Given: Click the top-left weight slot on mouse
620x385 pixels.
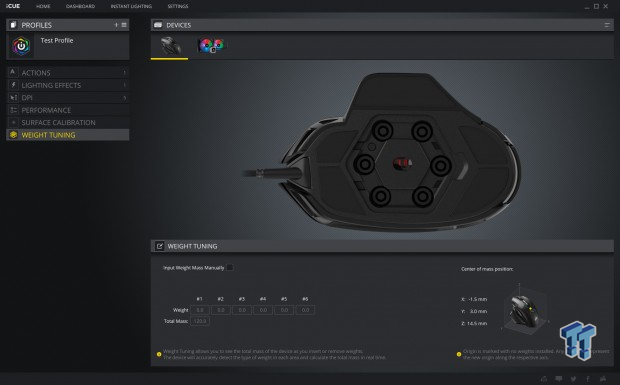Looking at the screenshot, I should [383, 130].
